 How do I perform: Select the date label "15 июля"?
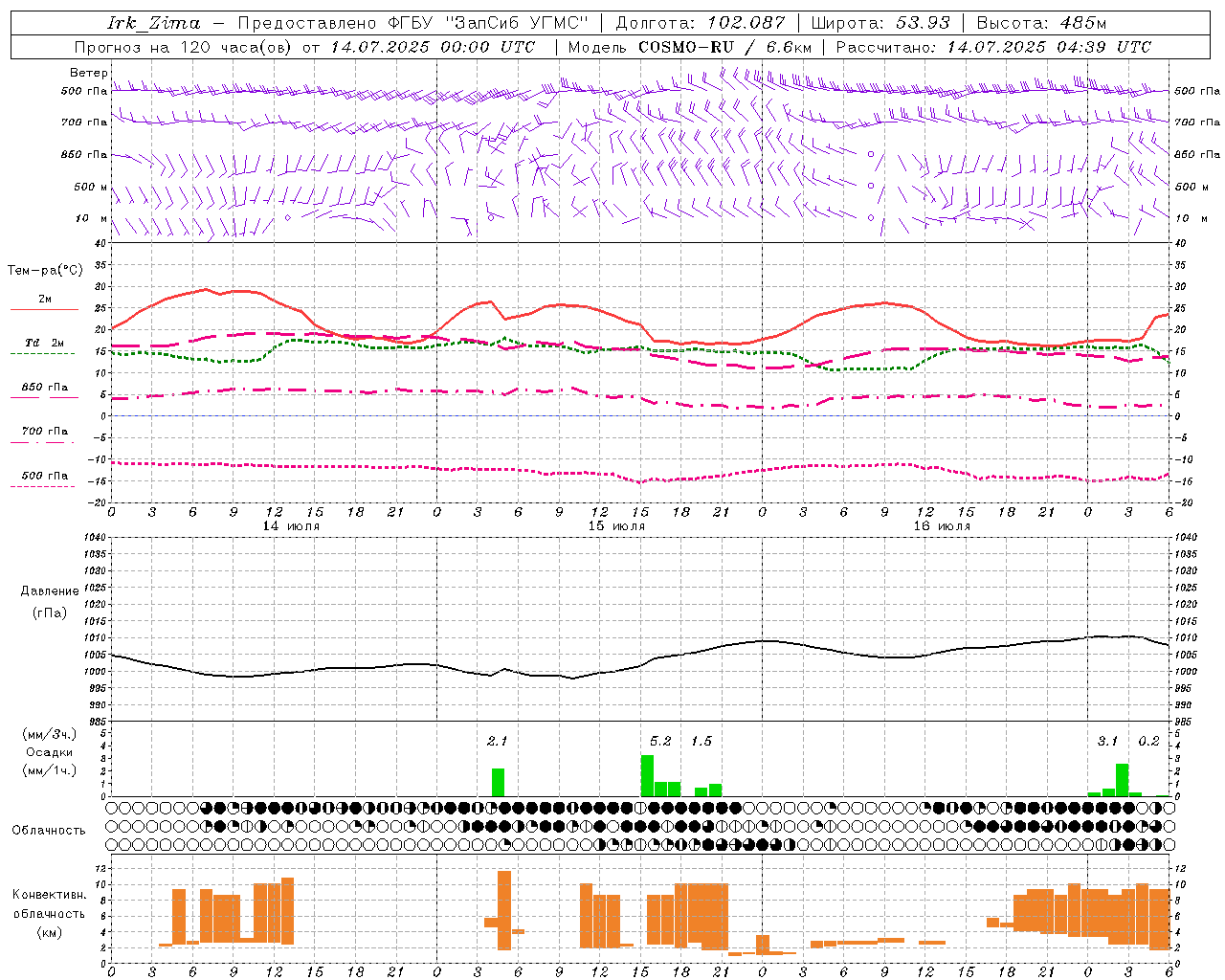616,526
